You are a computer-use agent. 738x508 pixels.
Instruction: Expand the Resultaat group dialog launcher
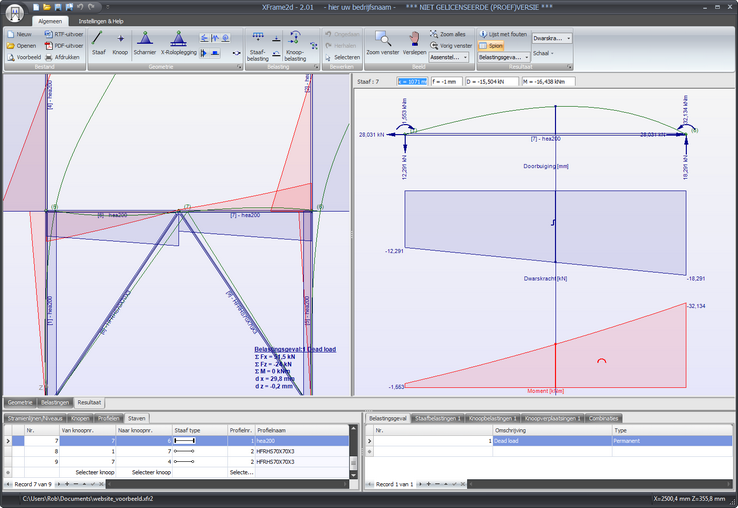(x=569, y=67)
